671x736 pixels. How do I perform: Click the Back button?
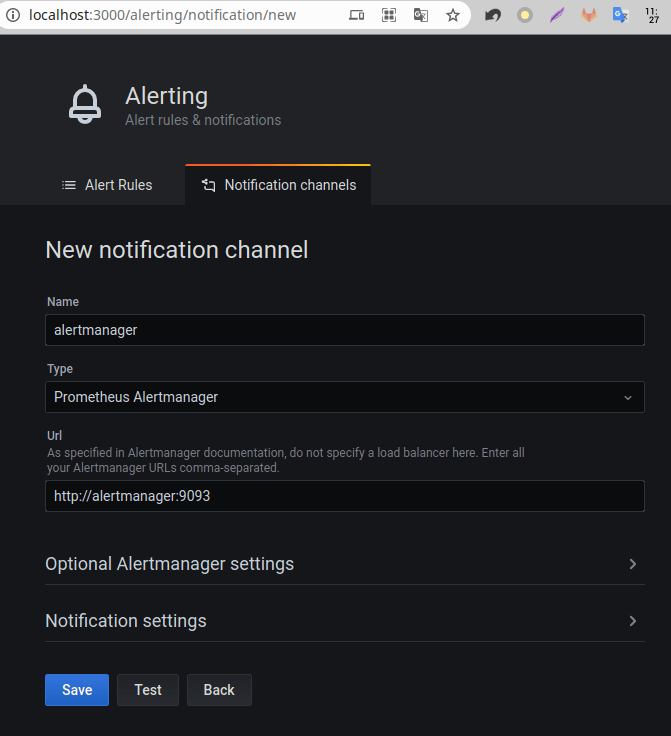219,690
